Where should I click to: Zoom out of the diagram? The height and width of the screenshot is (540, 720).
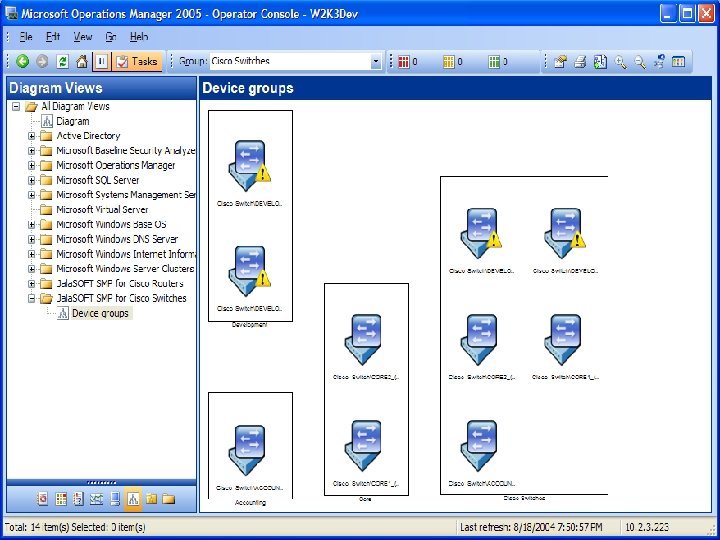(640, 62)
